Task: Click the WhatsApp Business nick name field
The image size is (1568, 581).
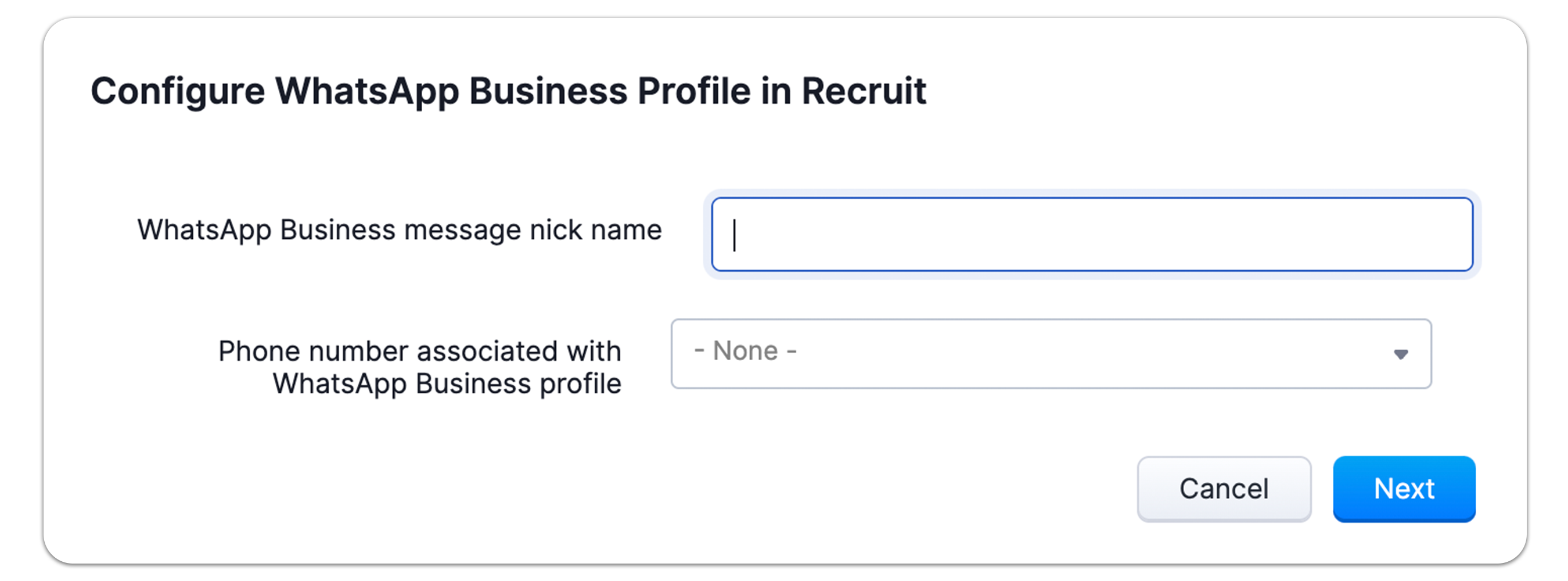Action: tap(1091, 235)
